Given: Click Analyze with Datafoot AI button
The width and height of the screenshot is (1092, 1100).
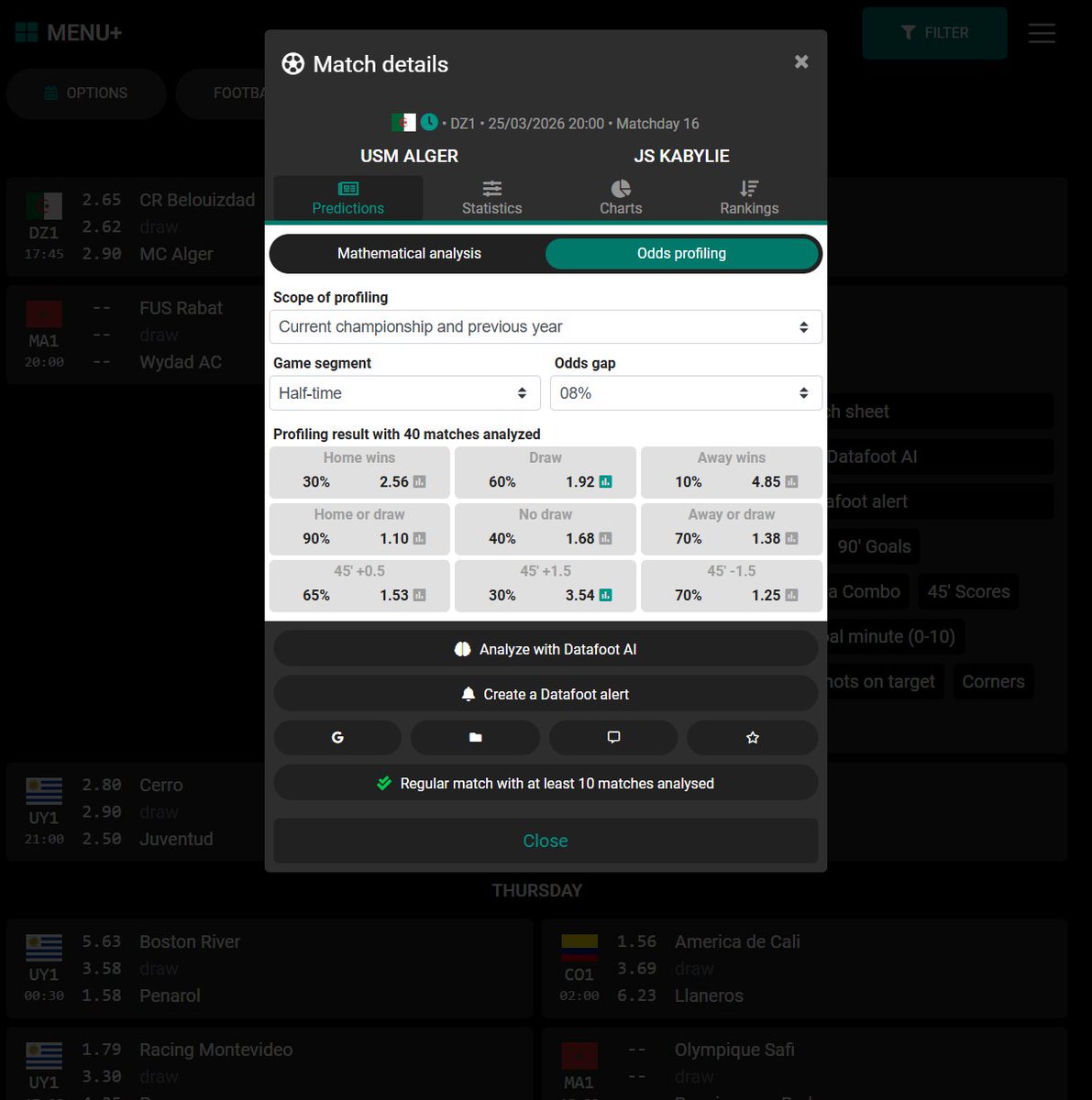Looking at the screenshot, I should pos(546,649).
